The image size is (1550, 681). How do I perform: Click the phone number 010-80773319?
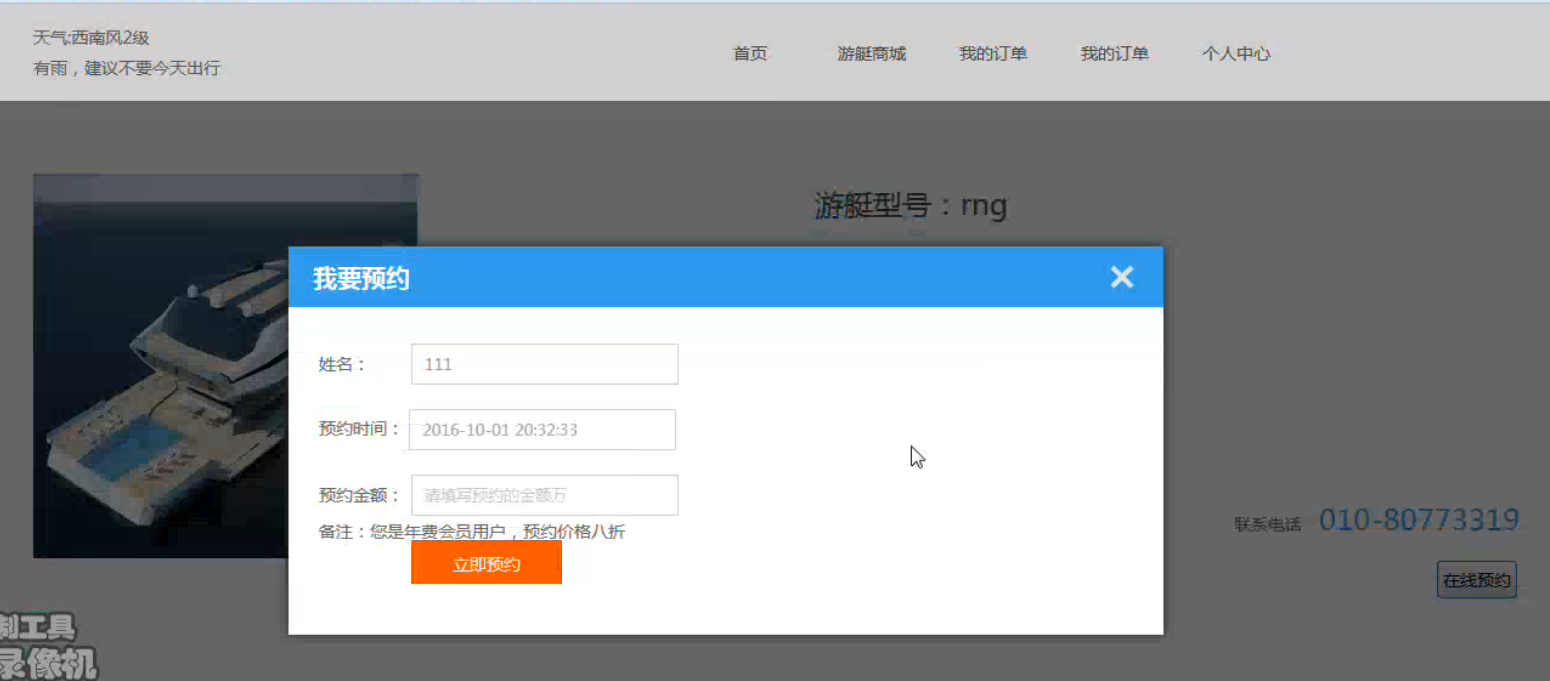click(1419, 520)
